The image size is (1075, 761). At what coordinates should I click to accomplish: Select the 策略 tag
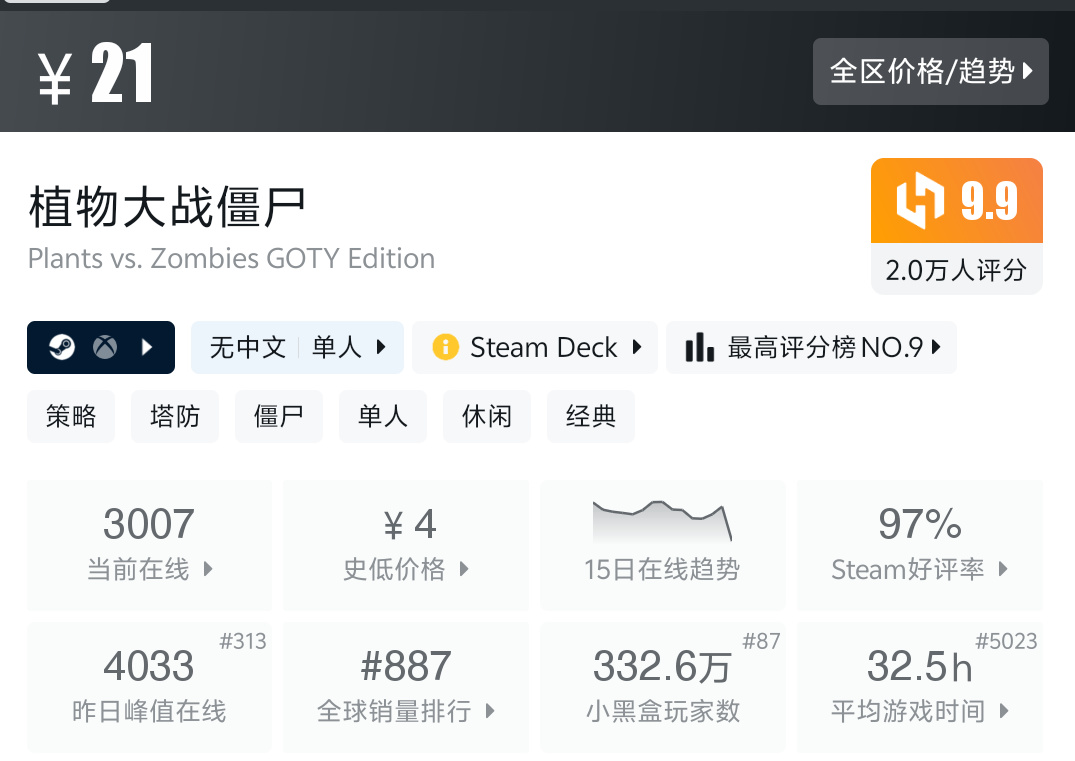click(71, 416)
